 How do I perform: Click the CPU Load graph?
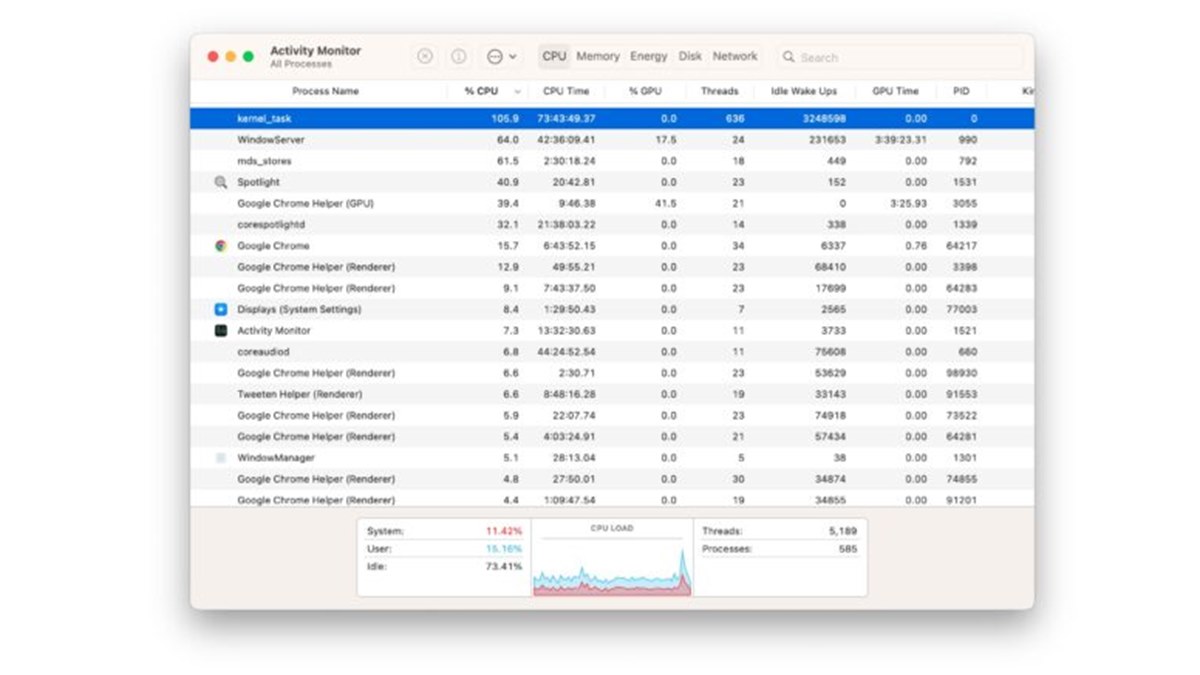tap(612, 565)
